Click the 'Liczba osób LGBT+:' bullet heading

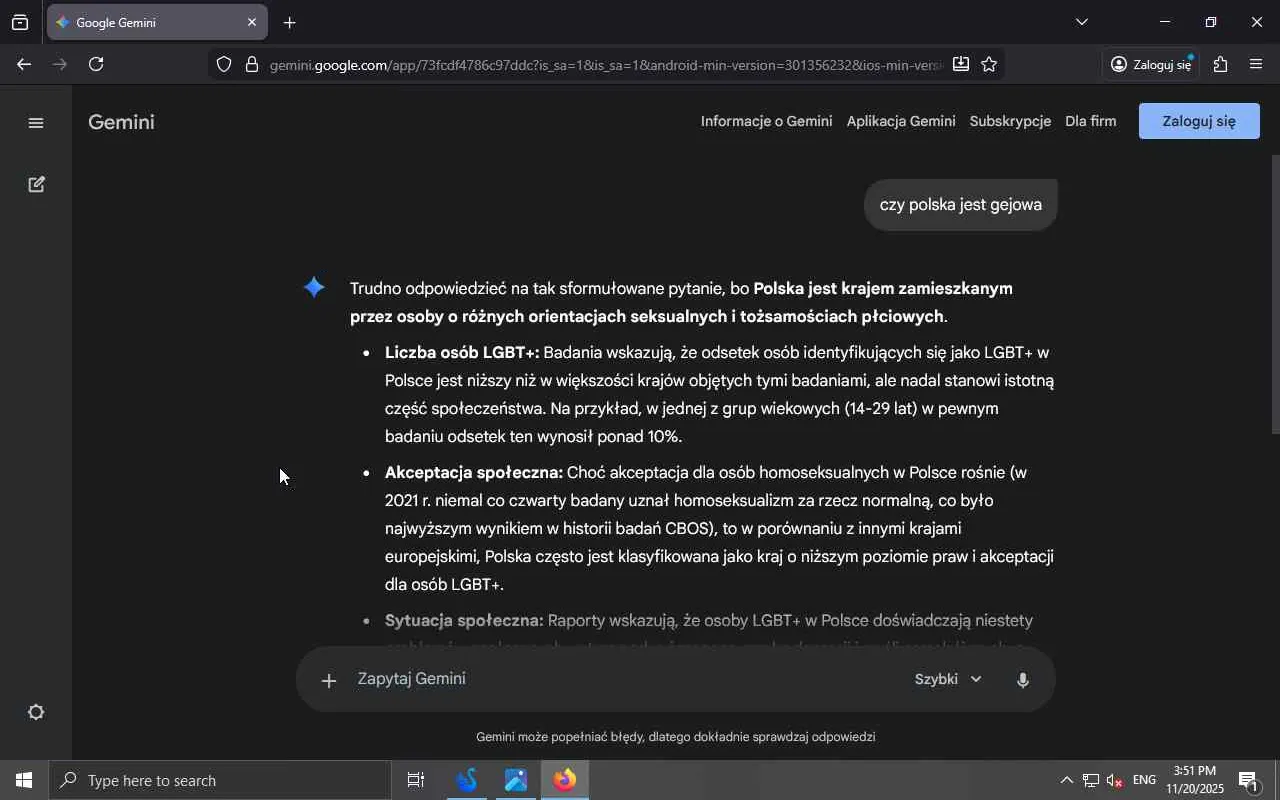462,353
